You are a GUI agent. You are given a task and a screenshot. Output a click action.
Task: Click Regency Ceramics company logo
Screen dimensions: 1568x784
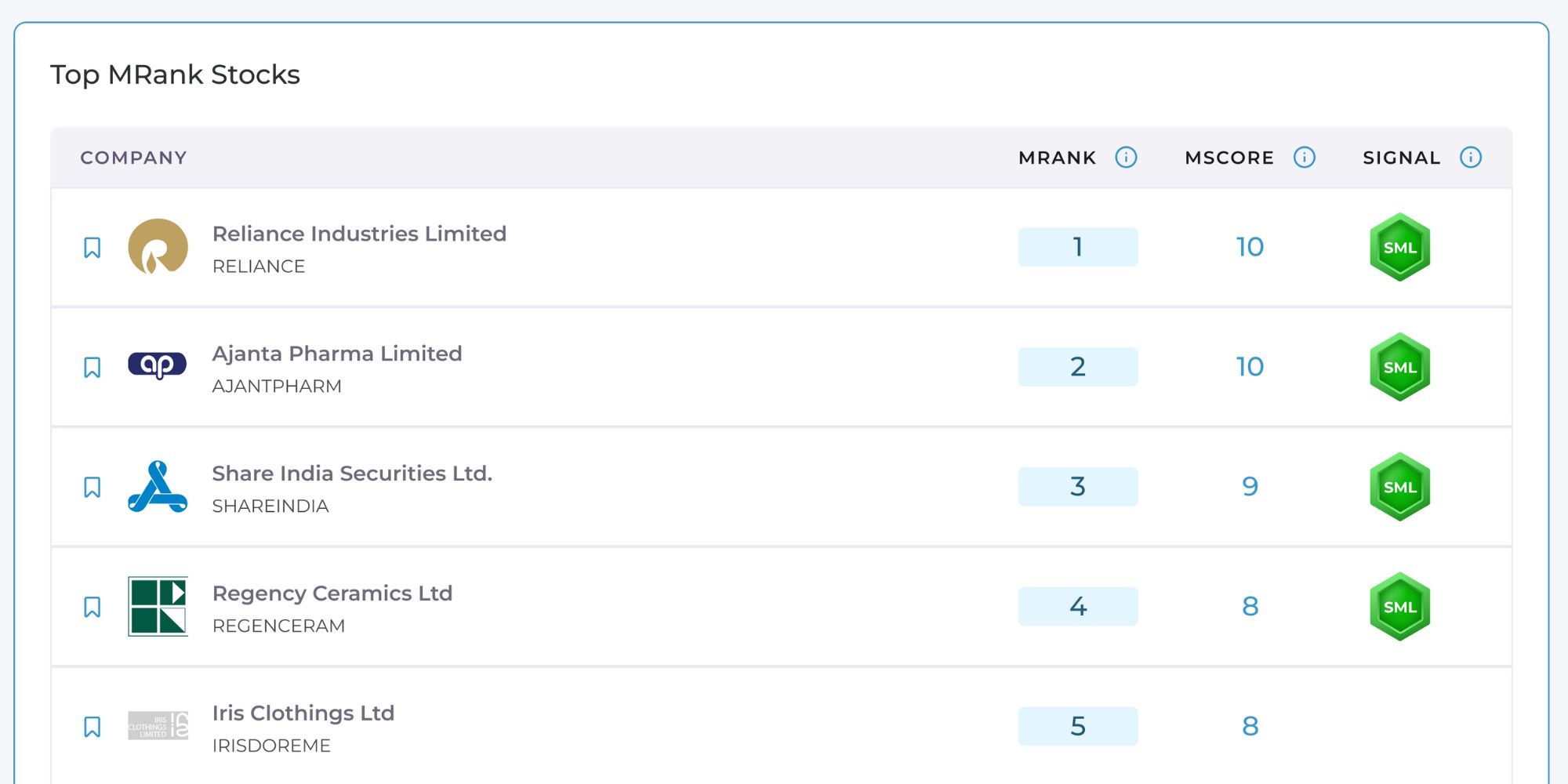click(158, 606)
